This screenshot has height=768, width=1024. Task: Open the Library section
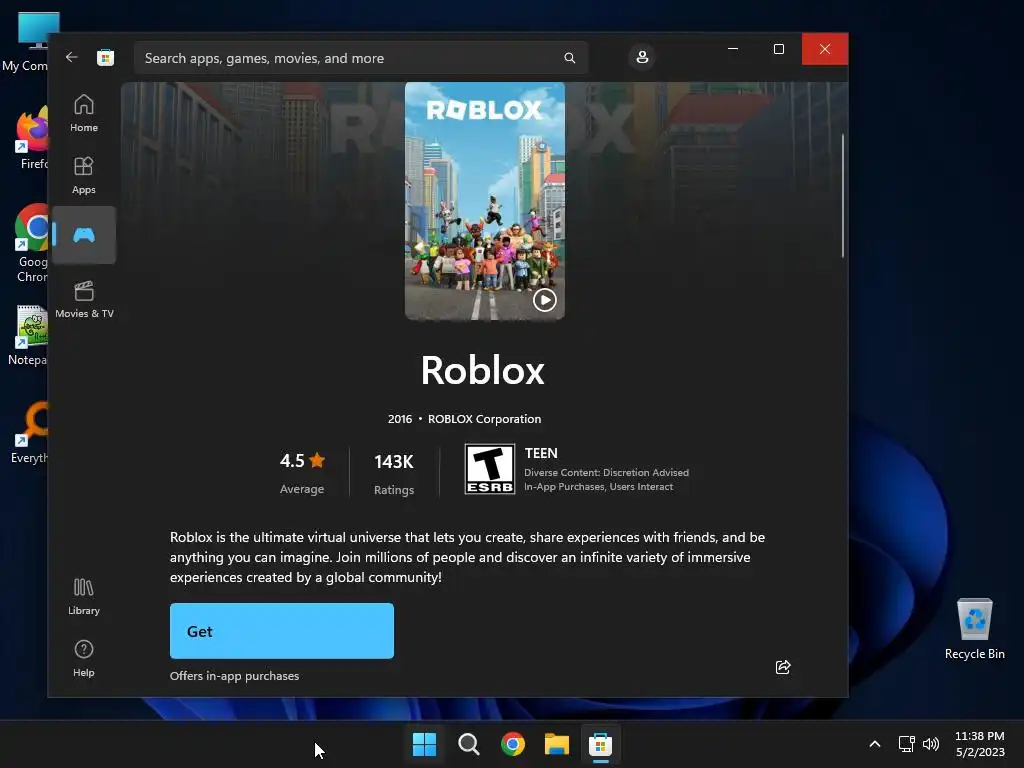tap(84, 596)
